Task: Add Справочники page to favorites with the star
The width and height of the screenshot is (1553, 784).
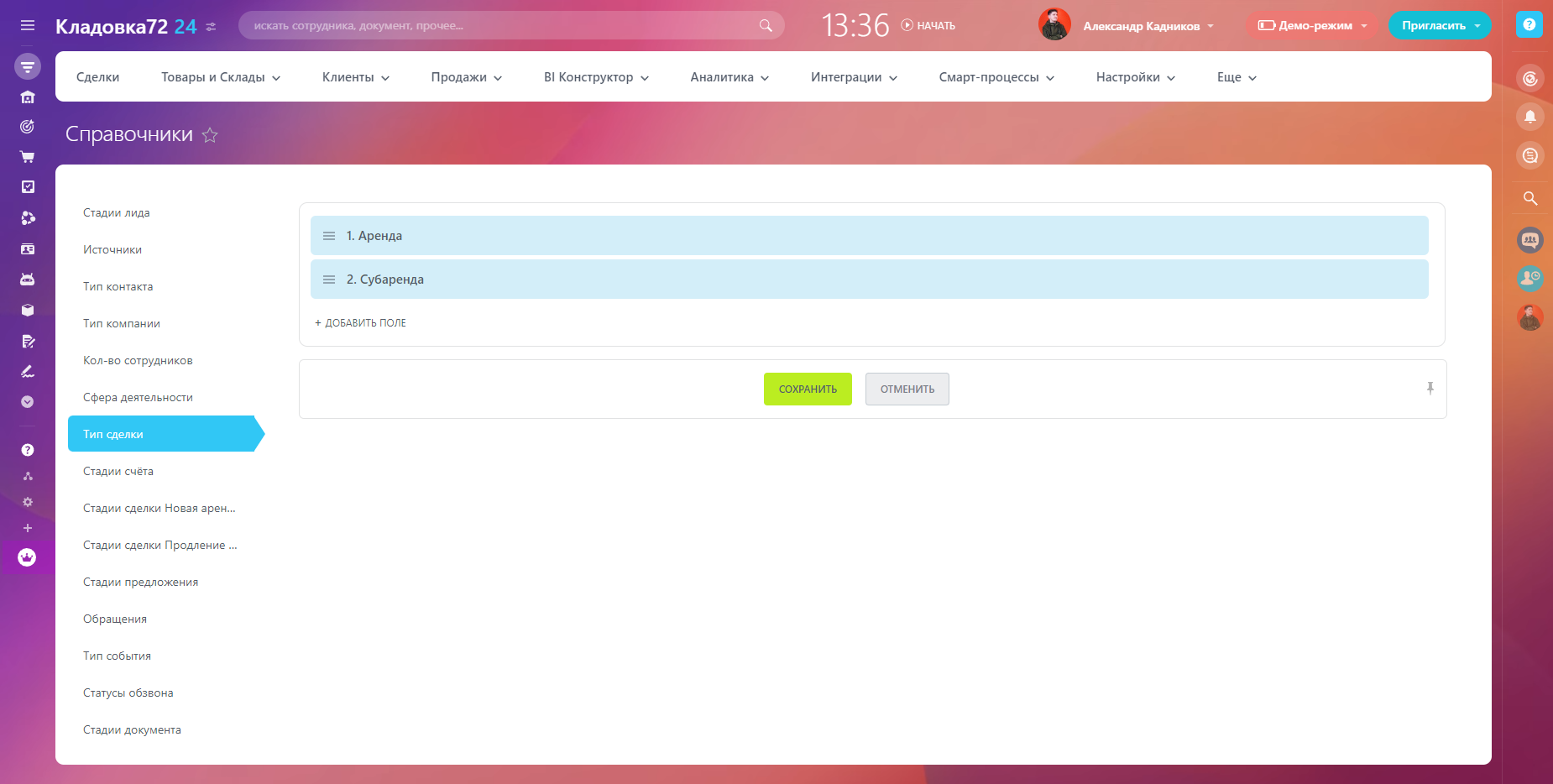Action: click(210, 134)
